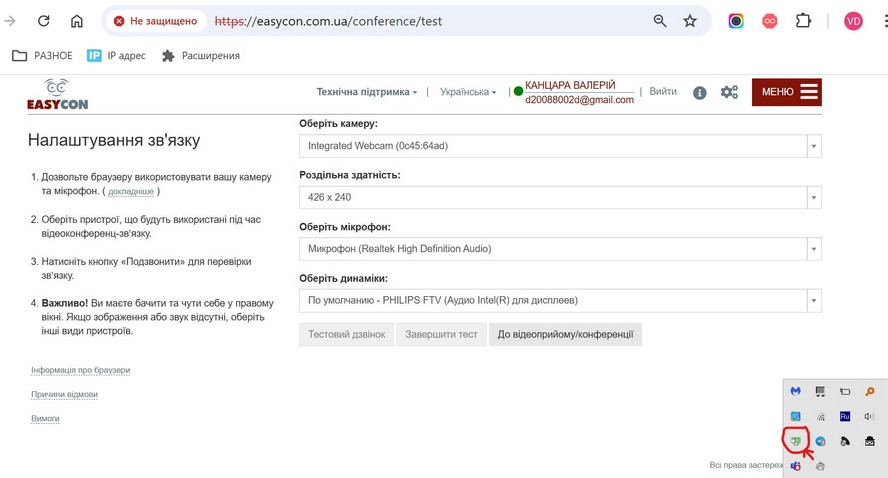Click the info icon beside Вийти
Image resolution: width=888 pixels, height=478 pixels.
click(x=700, y=92)
